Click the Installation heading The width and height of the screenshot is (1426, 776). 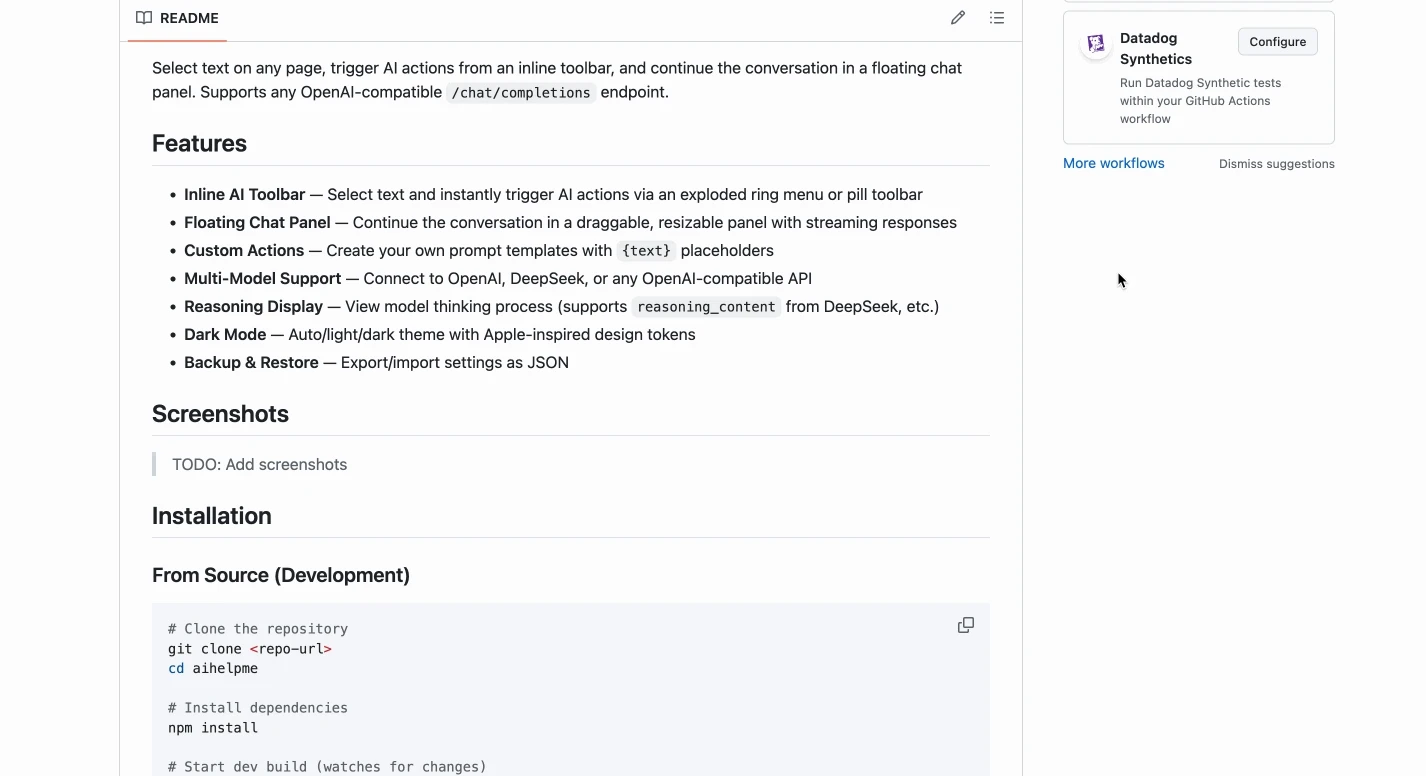tap(212, 516)
